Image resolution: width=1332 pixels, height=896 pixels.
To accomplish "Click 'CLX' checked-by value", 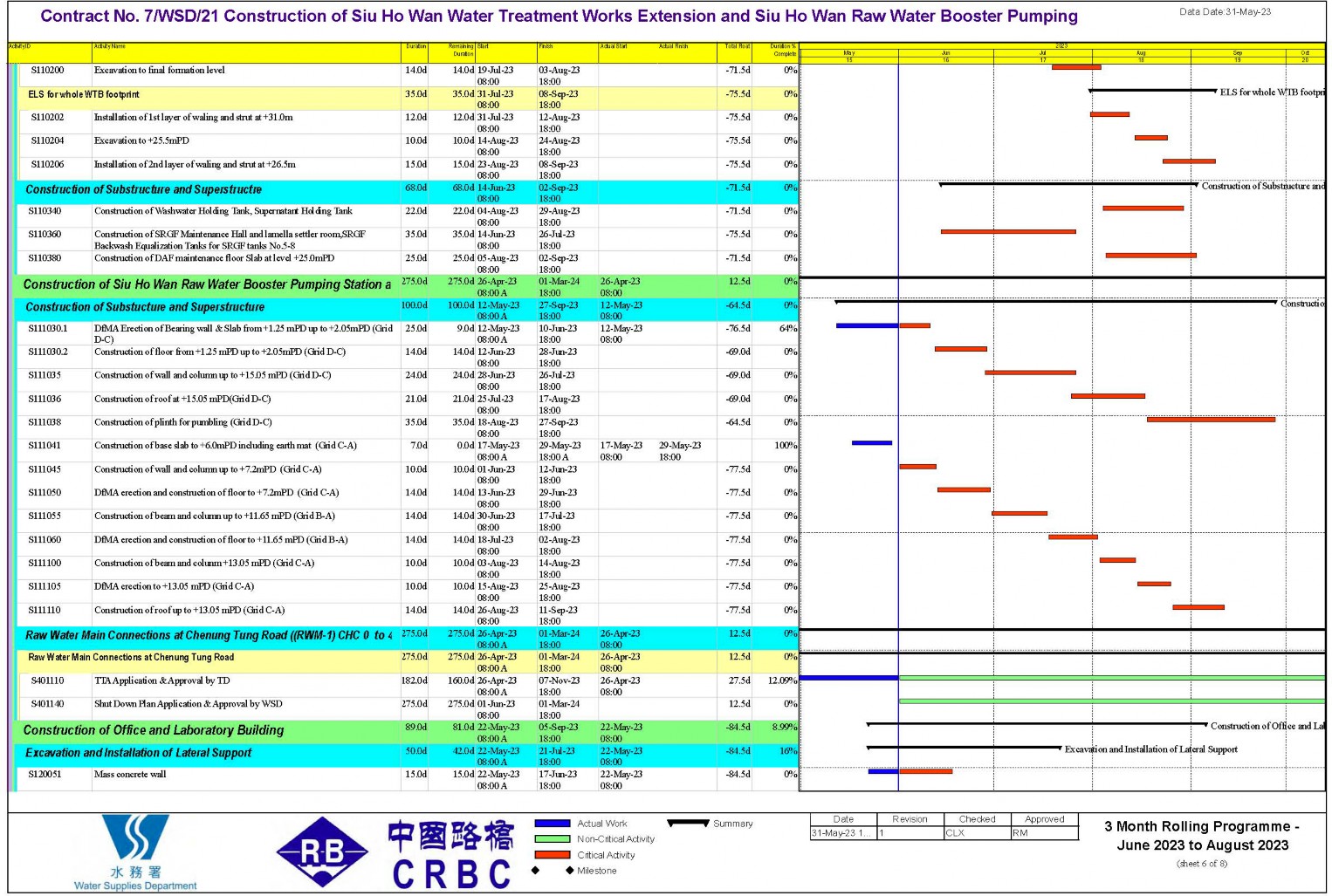I will (x=955, y=833).
